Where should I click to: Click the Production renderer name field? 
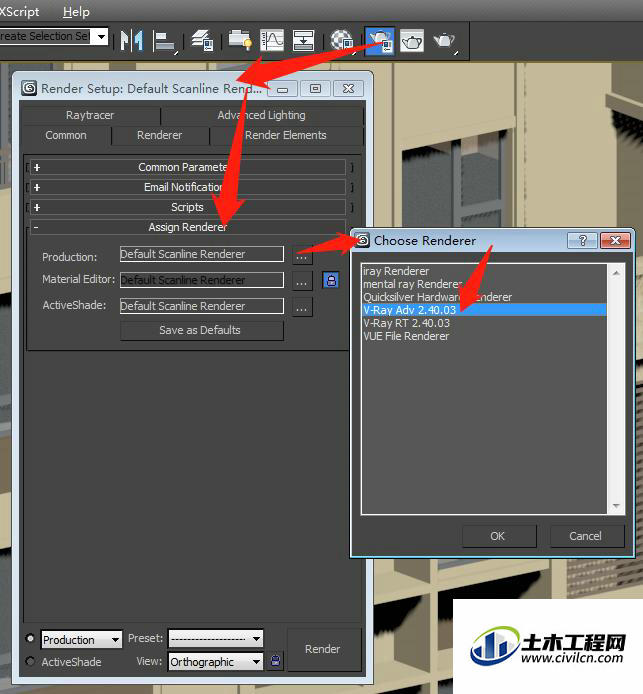click(x=202, y=254)
